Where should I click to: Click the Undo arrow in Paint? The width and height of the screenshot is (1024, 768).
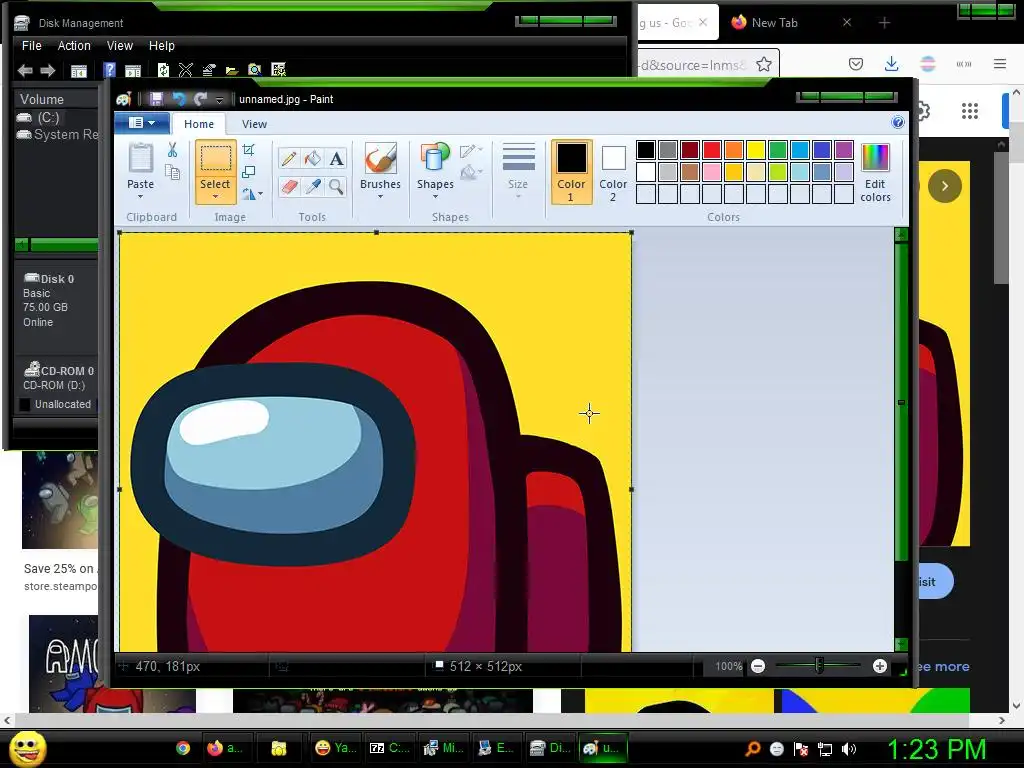click(178, 99)
